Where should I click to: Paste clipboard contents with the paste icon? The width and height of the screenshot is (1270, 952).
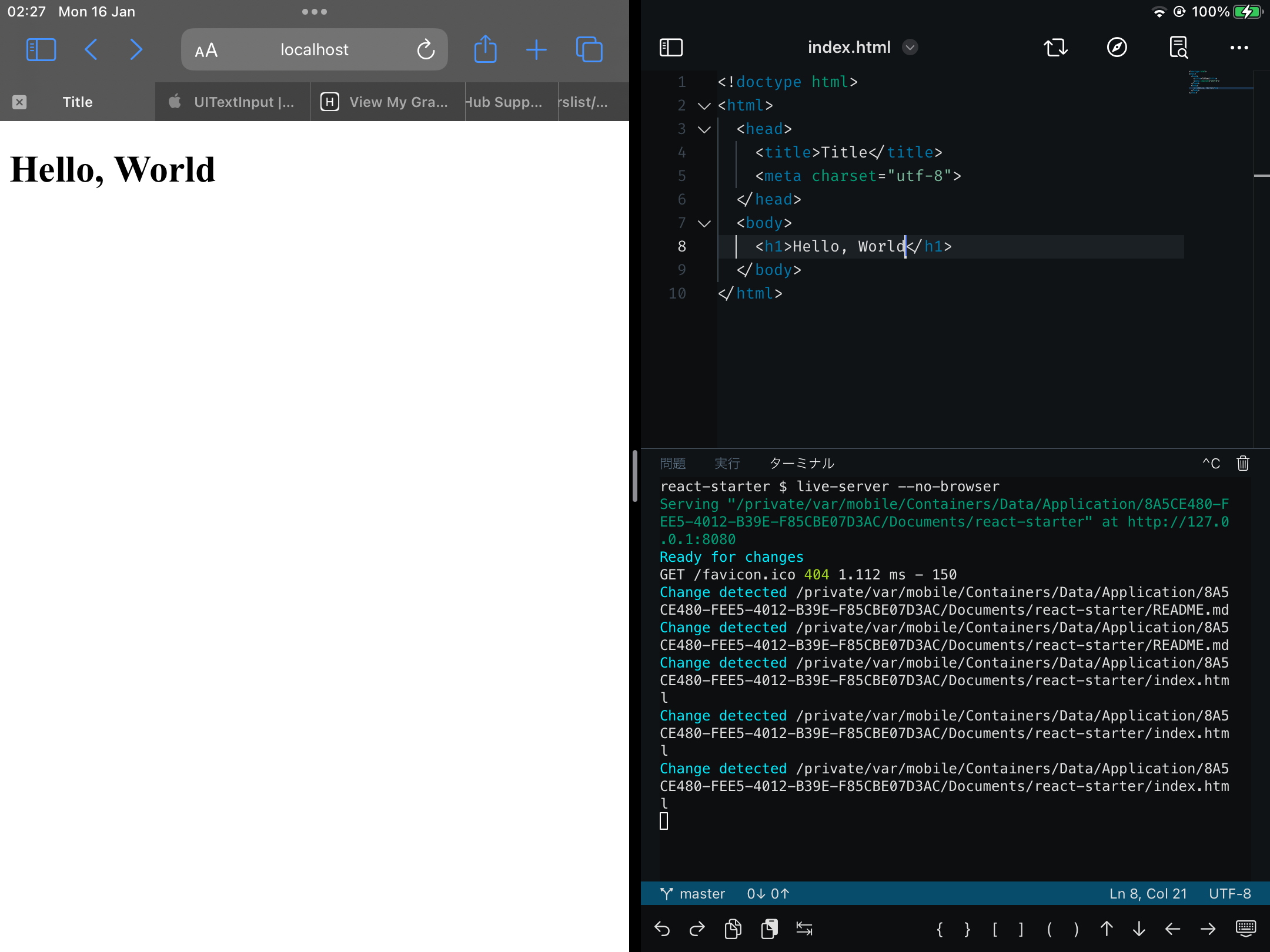tap(768, 928)
